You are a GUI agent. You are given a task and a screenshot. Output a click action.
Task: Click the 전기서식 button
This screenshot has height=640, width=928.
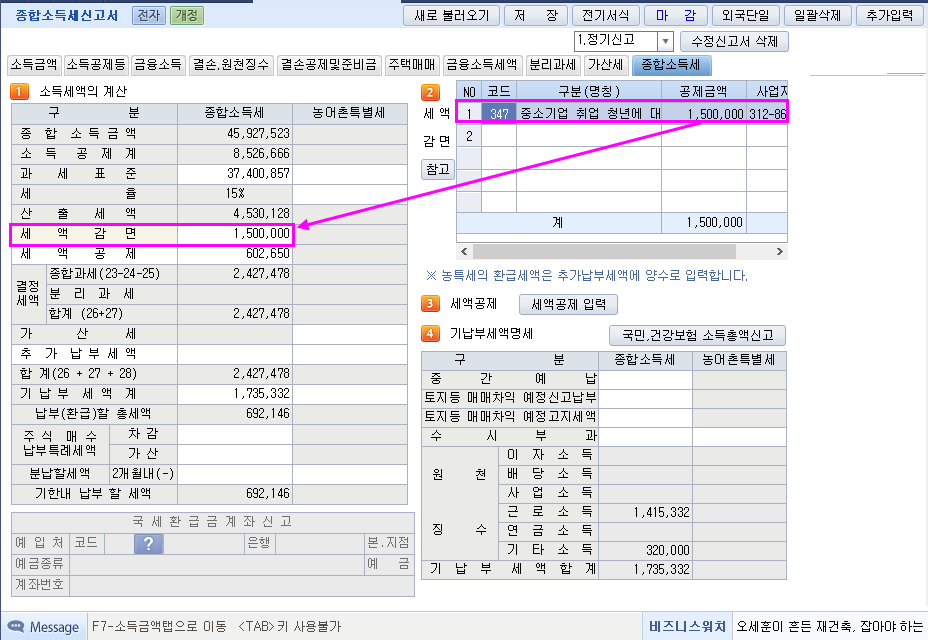pyautogui.click(x=605, y=15)
